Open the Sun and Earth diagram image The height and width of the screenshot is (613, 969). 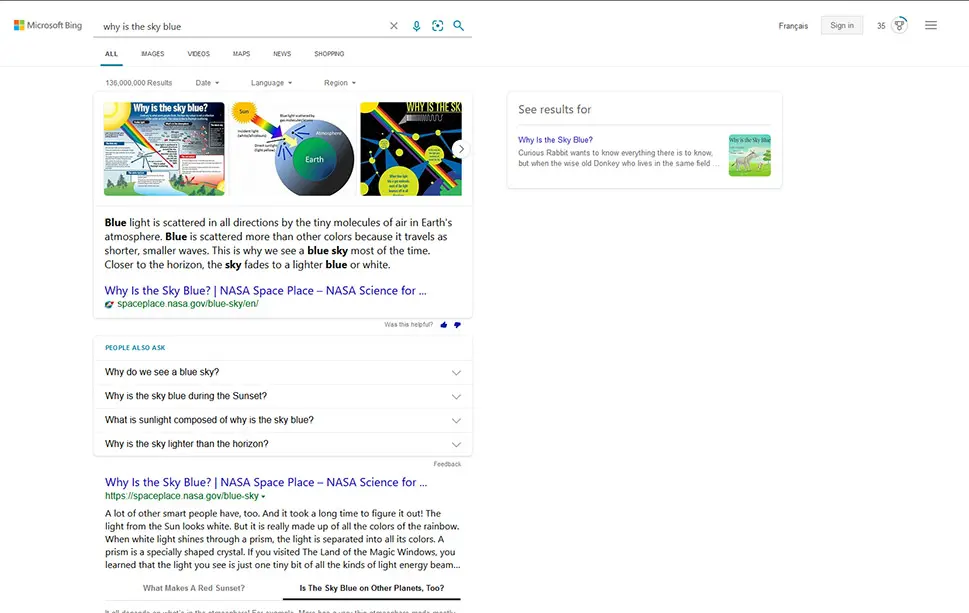(293, 149)
